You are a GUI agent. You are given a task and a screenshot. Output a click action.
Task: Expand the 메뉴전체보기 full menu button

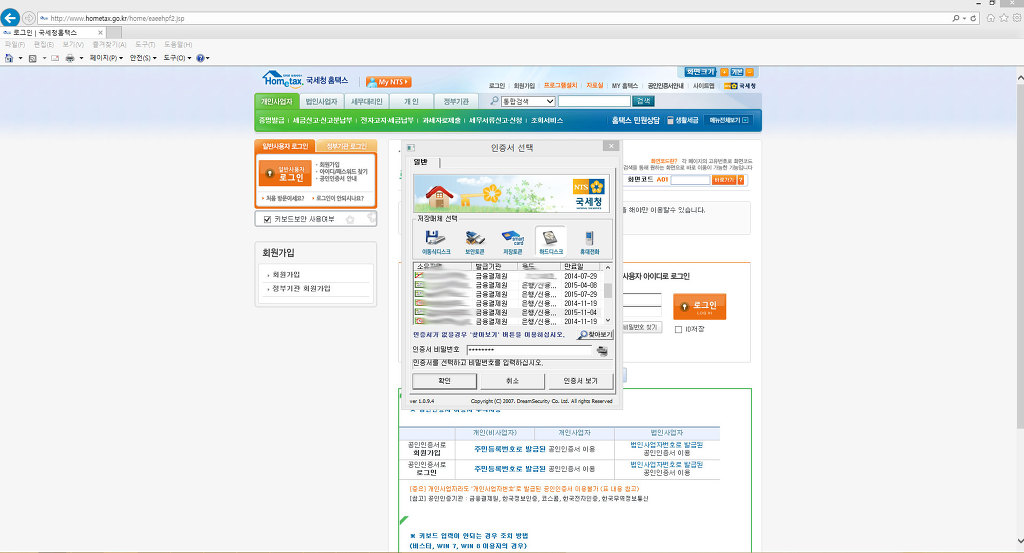coord(729,120)
